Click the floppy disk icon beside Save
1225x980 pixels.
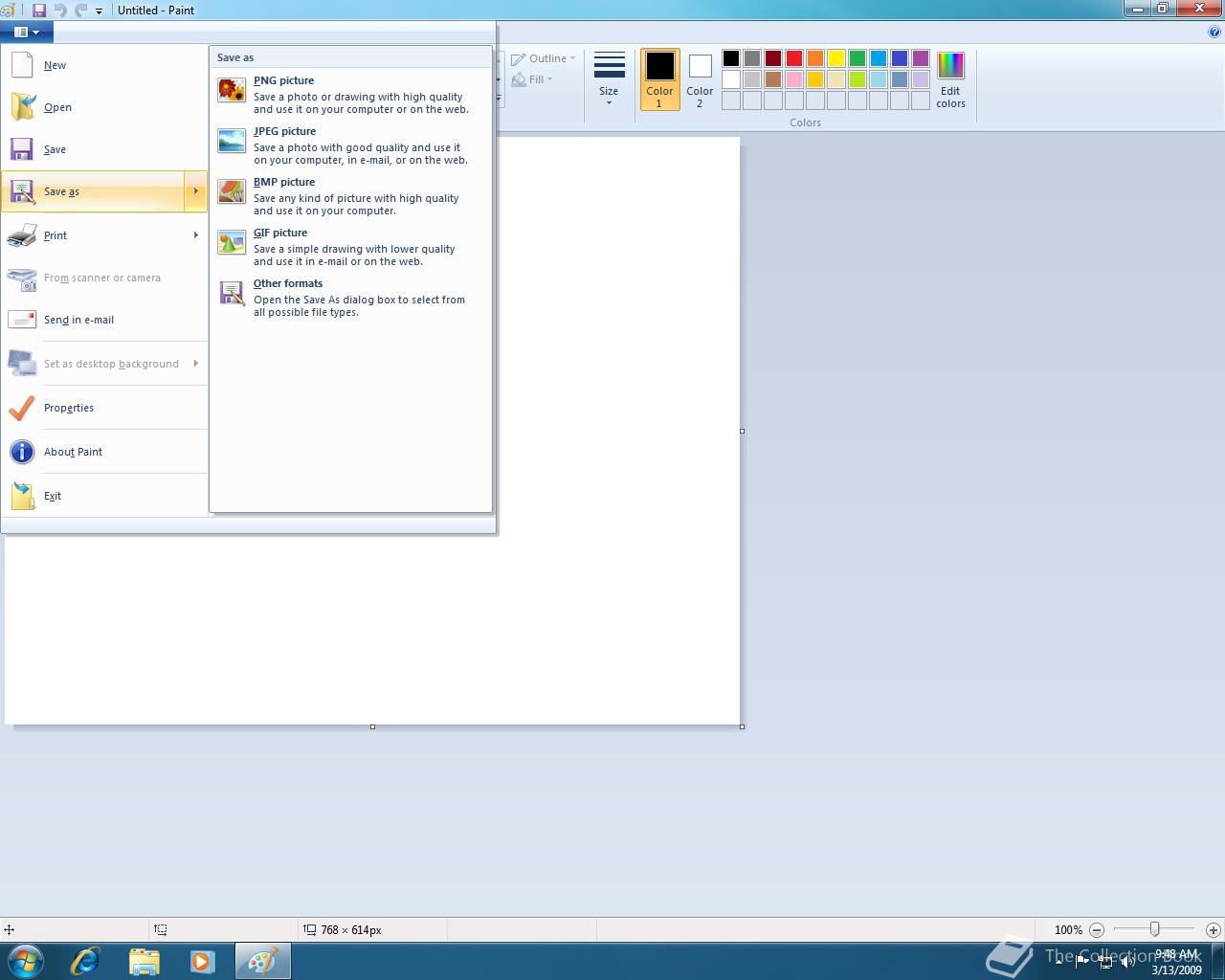pos(22,149)
